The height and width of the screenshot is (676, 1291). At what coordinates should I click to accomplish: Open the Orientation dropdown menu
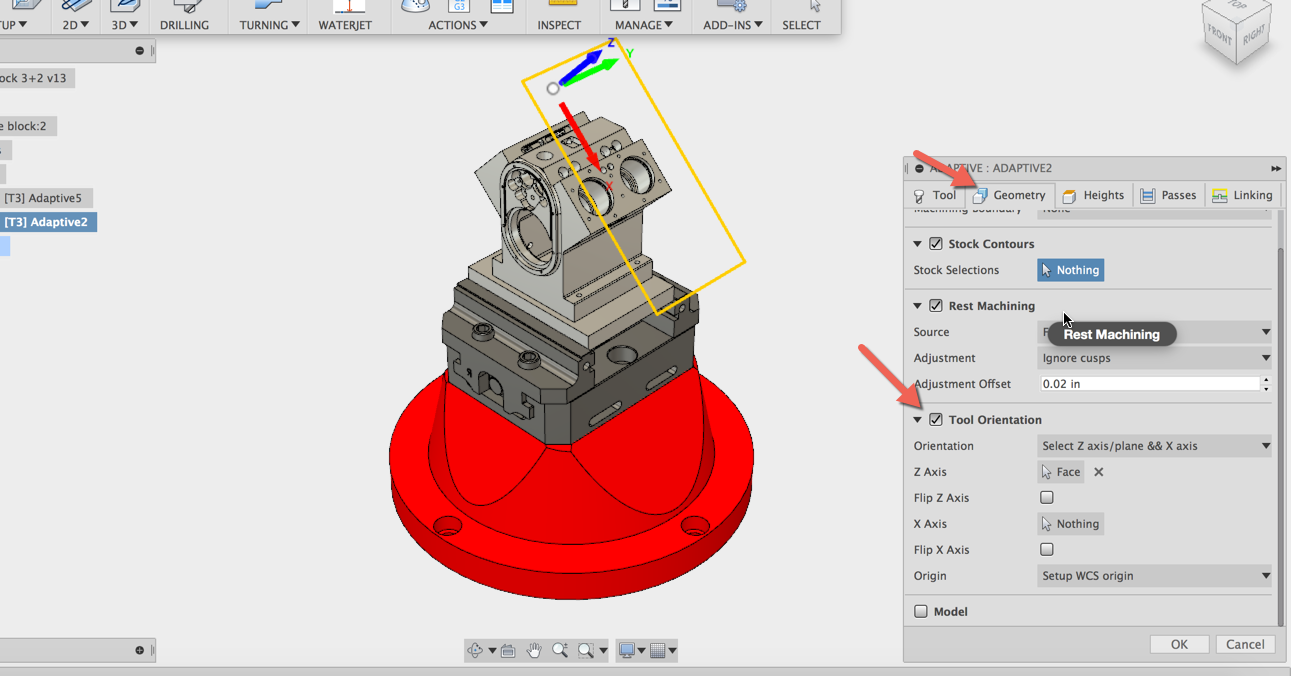tap(1154, 445)
